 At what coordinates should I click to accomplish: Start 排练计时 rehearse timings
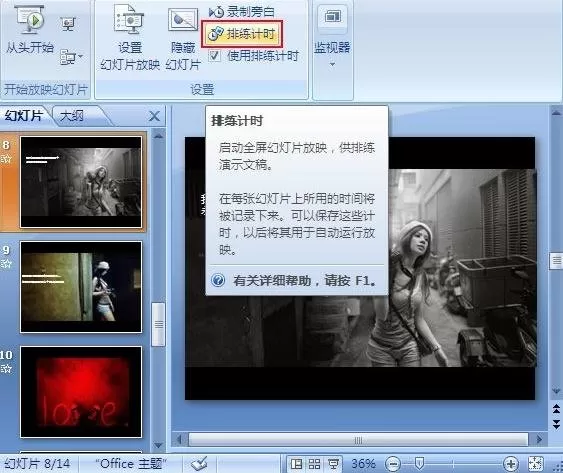(242, 34)
